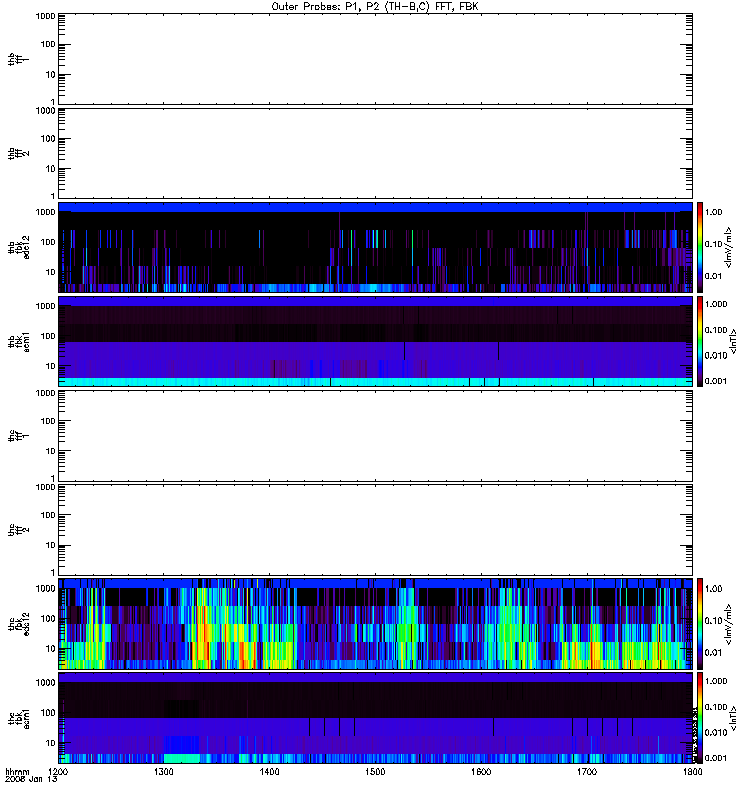Click the "1300" time axis label
The width and height of the screenshot is (750, 800).
tap(164, 771)
